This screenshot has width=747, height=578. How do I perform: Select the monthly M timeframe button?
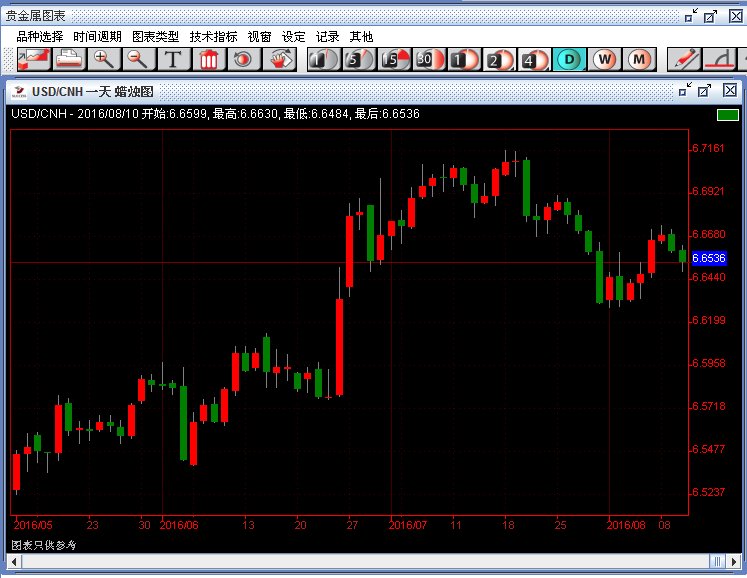(639, 60)
